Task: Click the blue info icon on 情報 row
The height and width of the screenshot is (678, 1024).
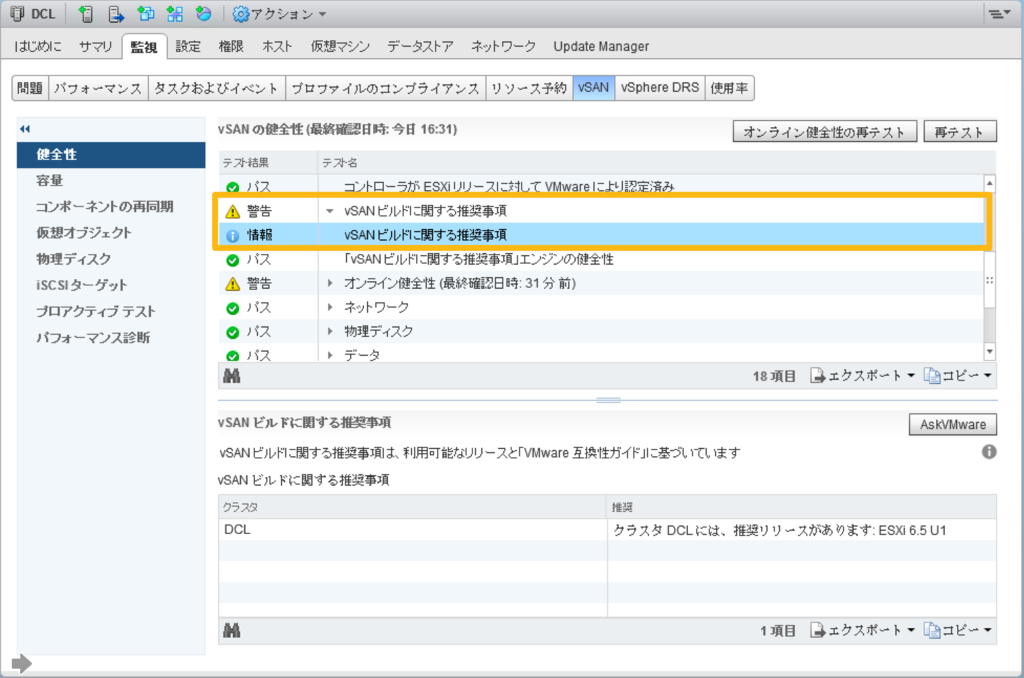Action: (x=232, y=236)
